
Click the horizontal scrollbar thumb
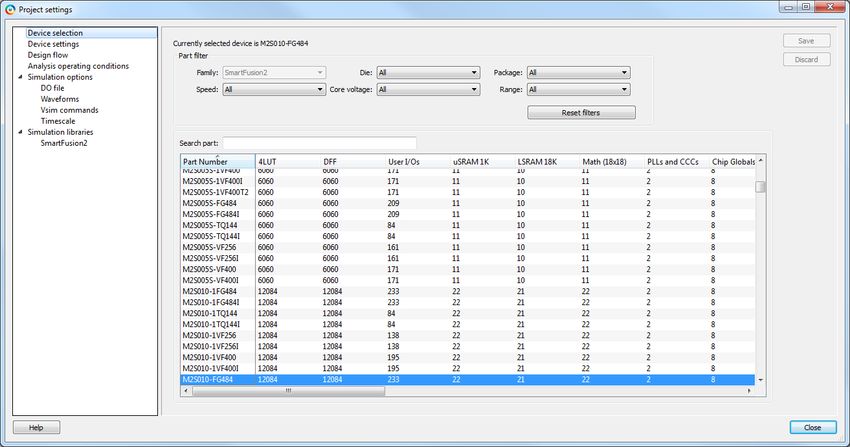pos(288,391)
